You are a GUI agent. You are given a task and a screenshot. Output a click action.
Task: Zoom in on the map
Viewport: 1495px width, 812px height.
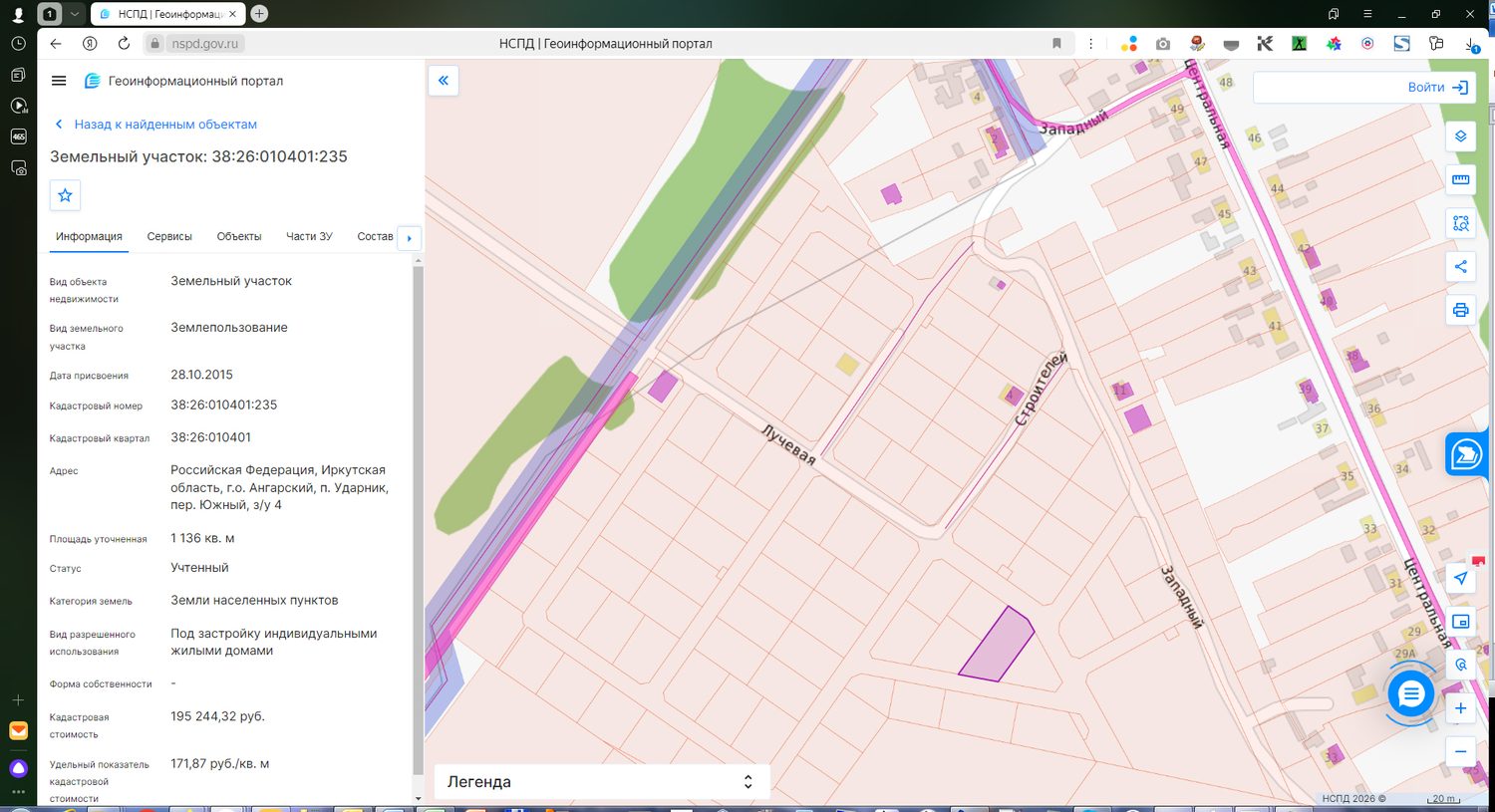(1460, 708)
